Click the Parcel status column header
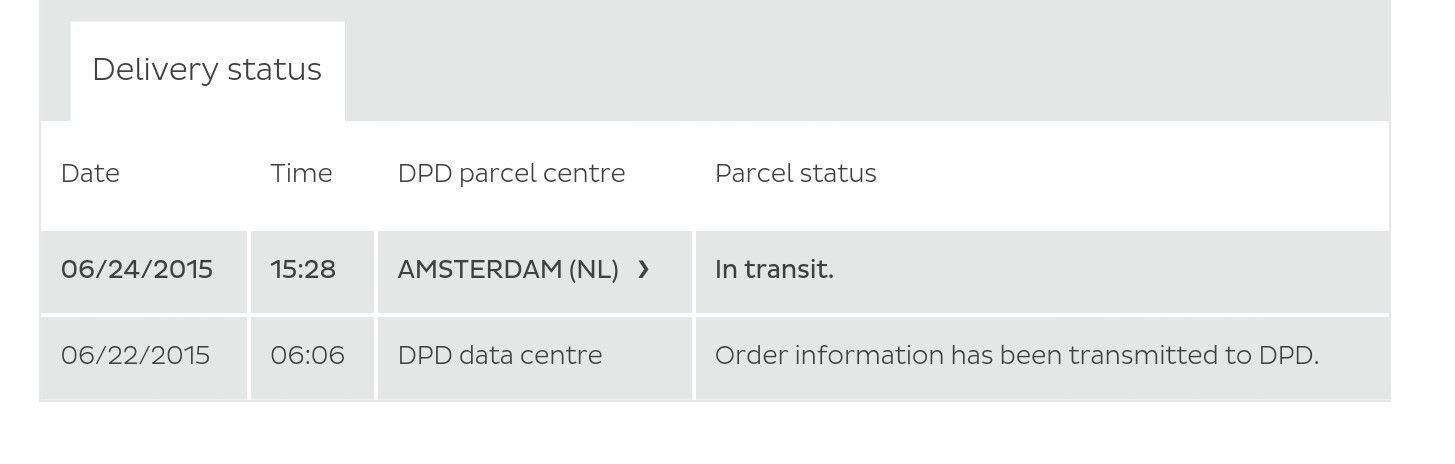This screenshot has height=464, width=1455. 795,174
